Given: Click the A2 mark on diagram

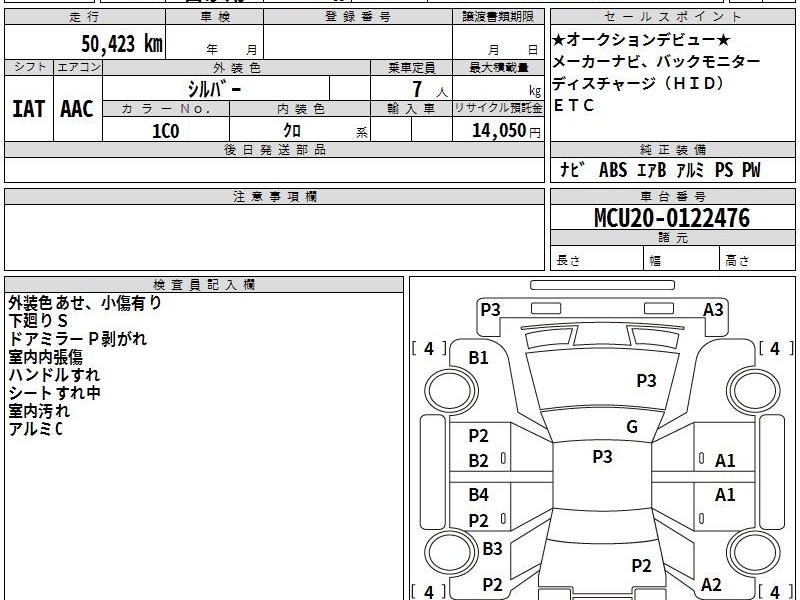Looking at the screenshot, I should pyautogui.click(x=711, y=584).
